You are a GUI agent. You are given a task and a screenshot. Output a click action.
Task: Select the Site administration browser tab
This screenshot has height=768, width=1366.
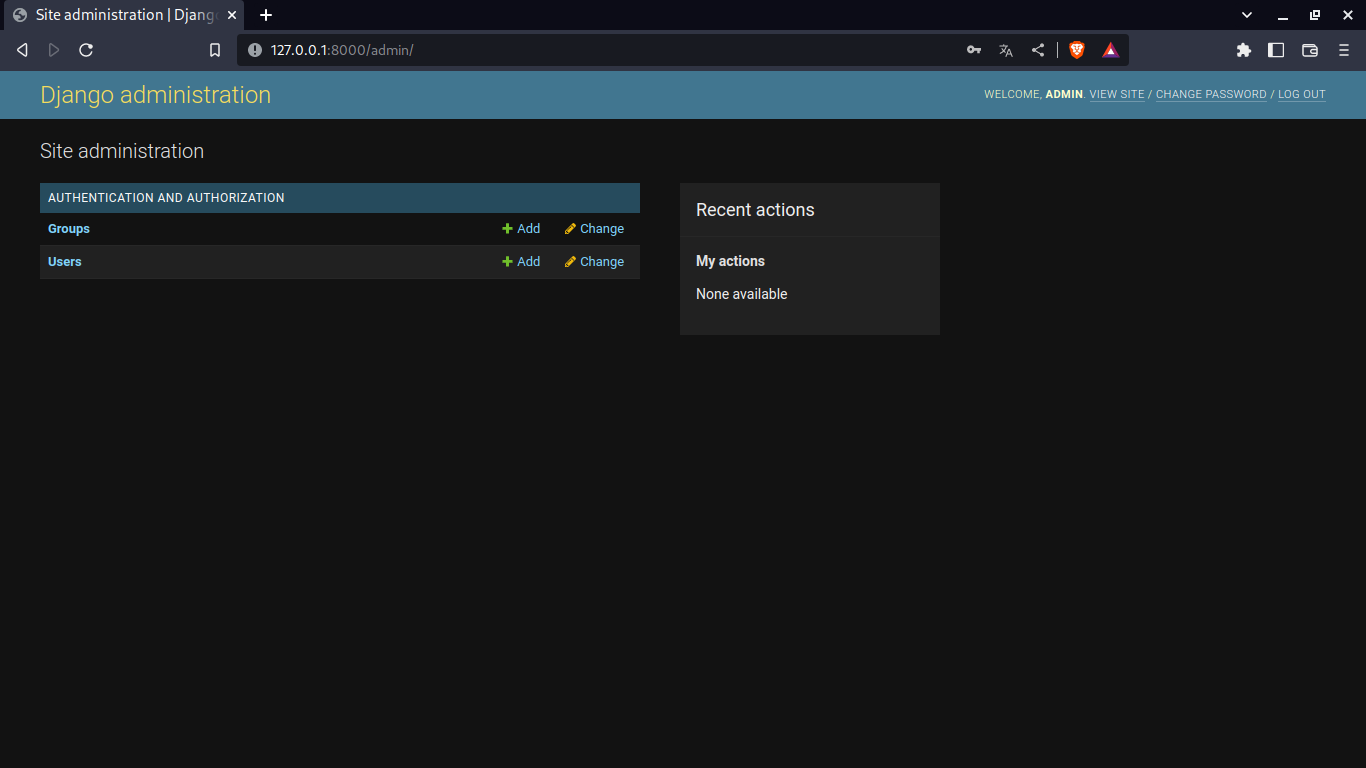coord(123,15)
